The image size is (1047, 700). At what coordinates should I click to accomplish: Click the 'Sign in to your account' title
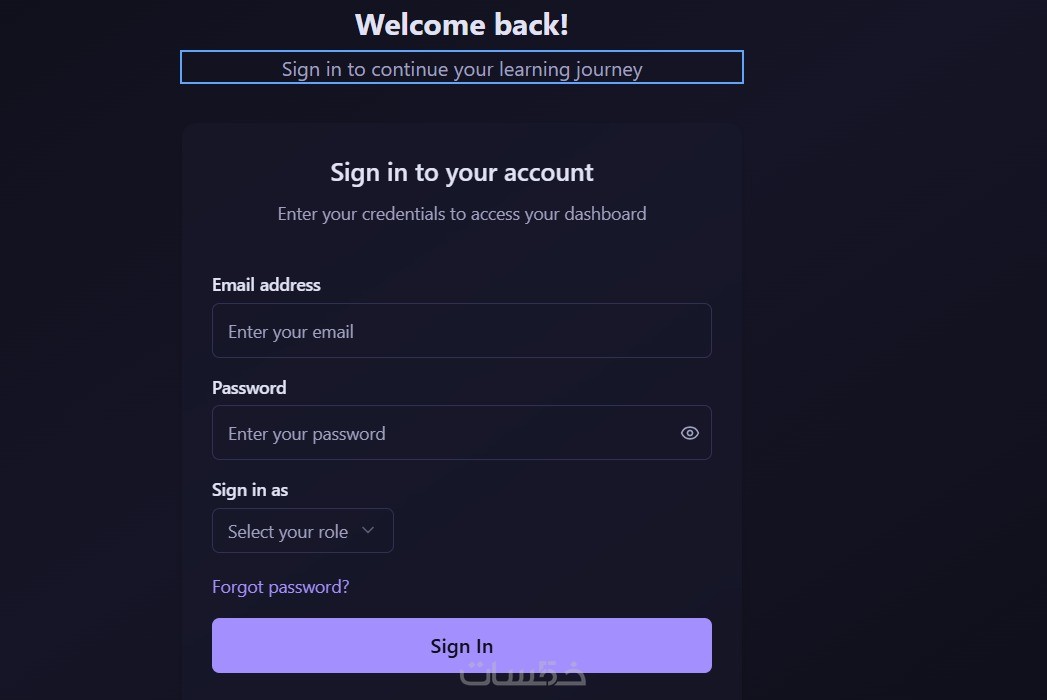pyautogui.click(x=462, y=173)
